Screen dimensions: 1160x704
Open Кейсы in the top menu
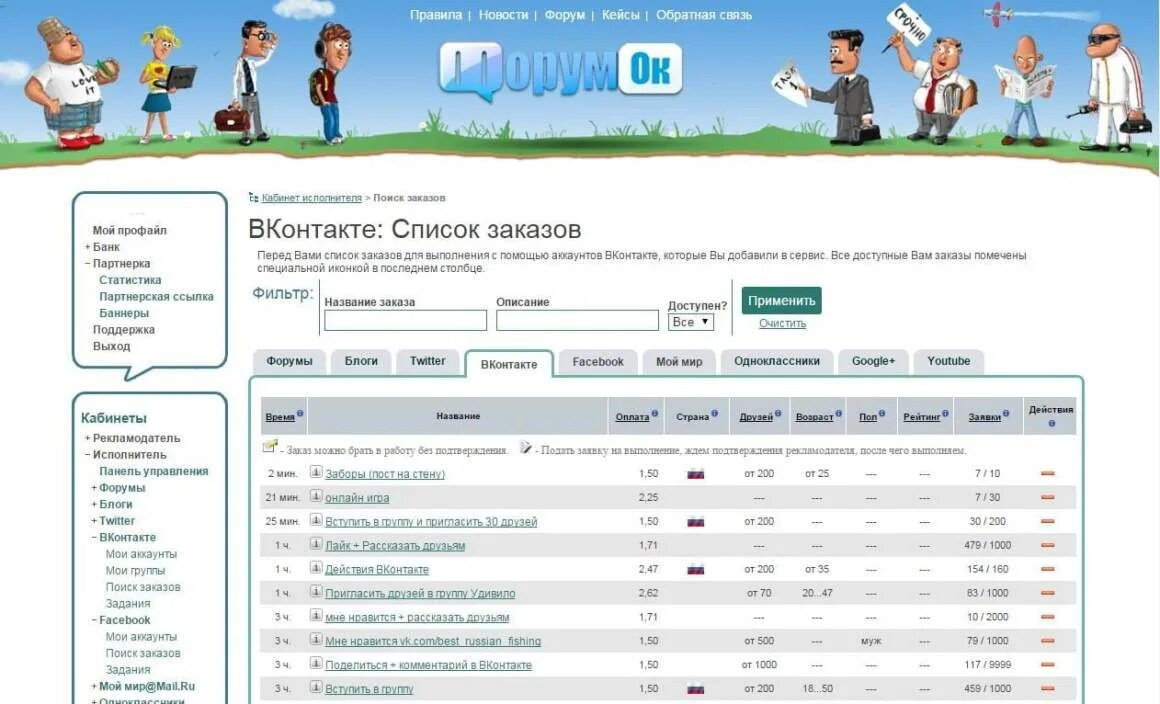[x=620, y=15]
